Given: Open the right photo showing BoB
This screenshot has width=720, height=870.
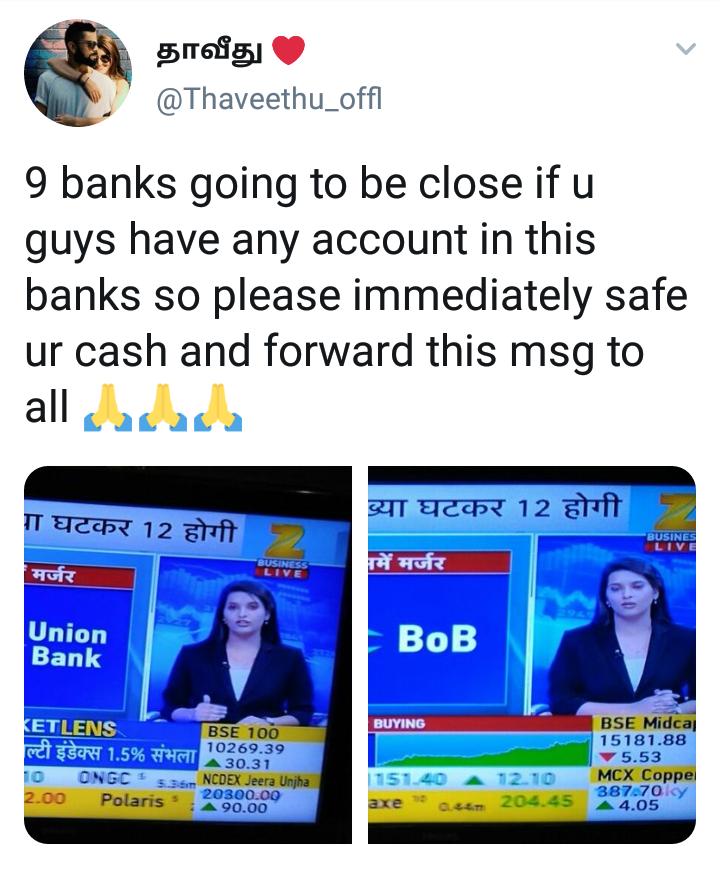Looking at the screenshot, I should click(x=532, y=655).
